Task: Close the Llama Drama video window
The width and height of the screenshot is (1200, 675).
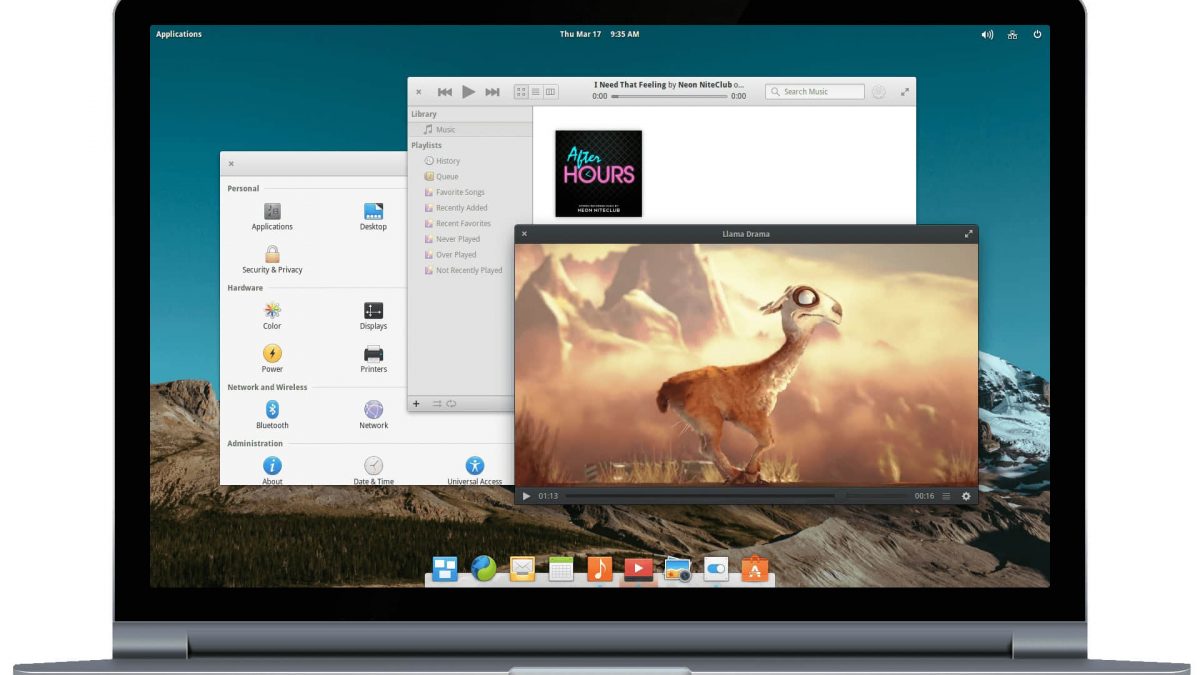Action: [x=524, y=234]
